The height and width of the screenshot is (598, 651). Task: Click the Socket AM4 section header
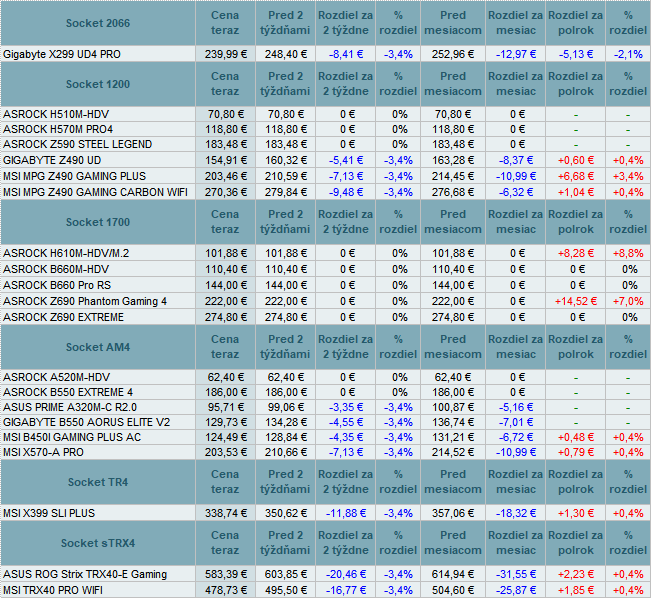point(98,347)
